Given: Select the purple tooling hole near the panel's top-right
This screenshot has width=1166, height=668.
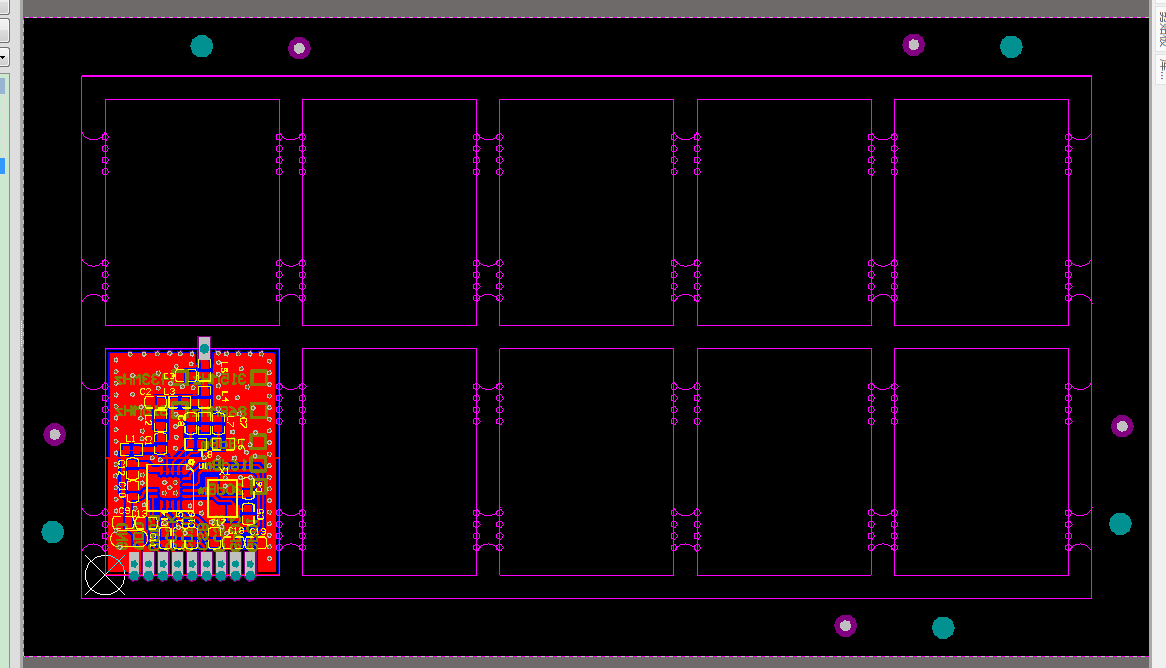Looking at the screenshot, I should [913, 45].
